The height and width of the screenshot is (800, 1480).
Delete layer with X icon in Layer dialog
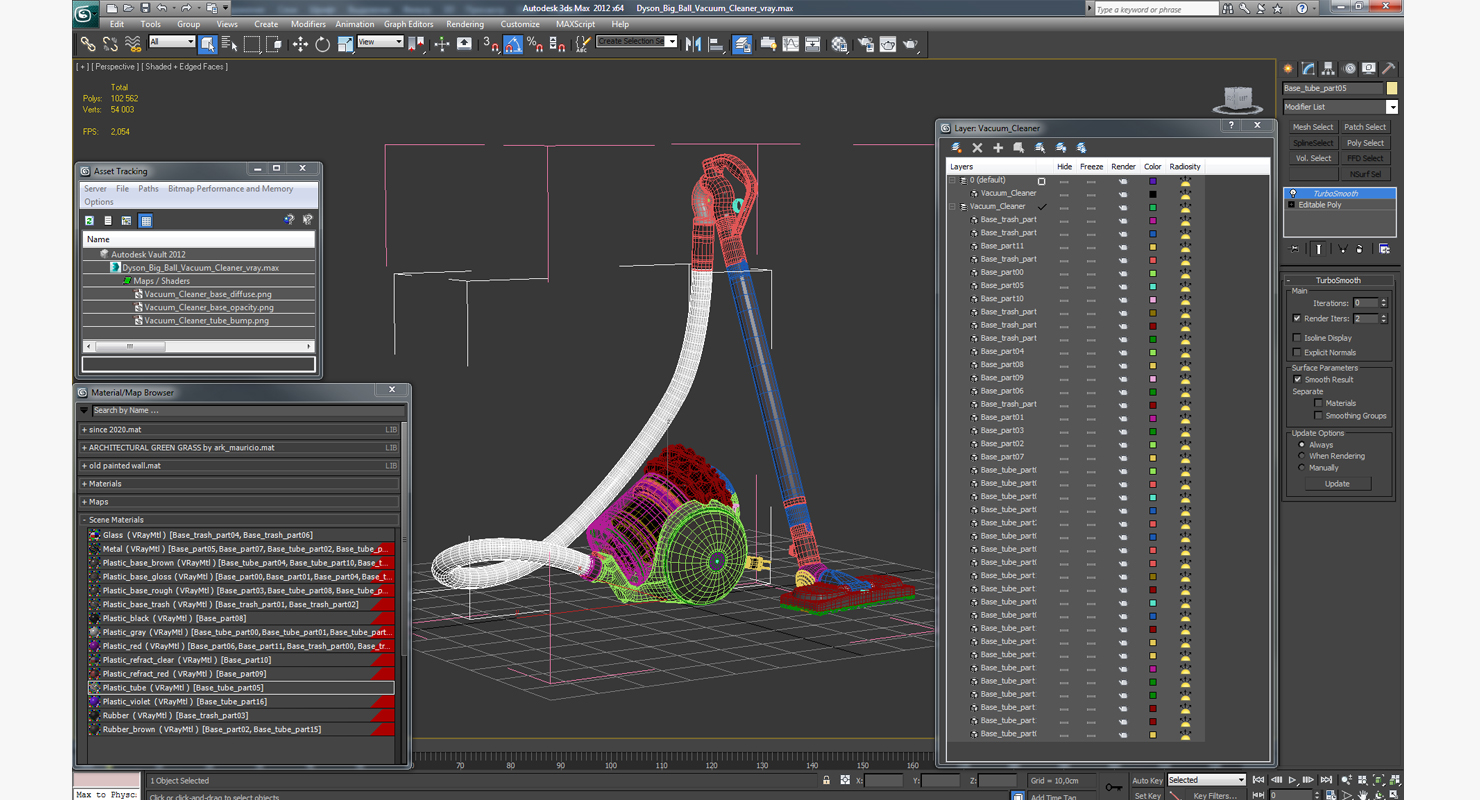[x=977, y=148]
